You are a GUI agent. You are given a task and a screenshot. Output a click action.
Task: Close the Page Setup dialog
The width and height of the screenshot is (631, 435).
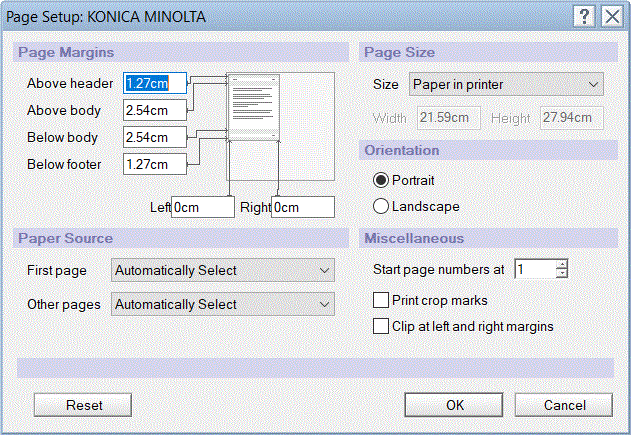611,16
